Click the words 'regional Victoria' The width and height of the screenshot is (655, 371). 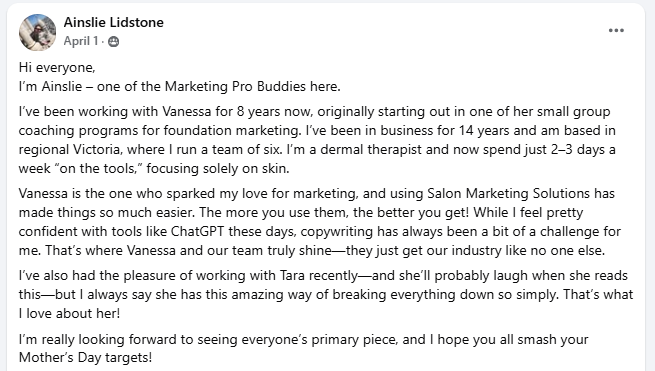click(x=71, y=150)
